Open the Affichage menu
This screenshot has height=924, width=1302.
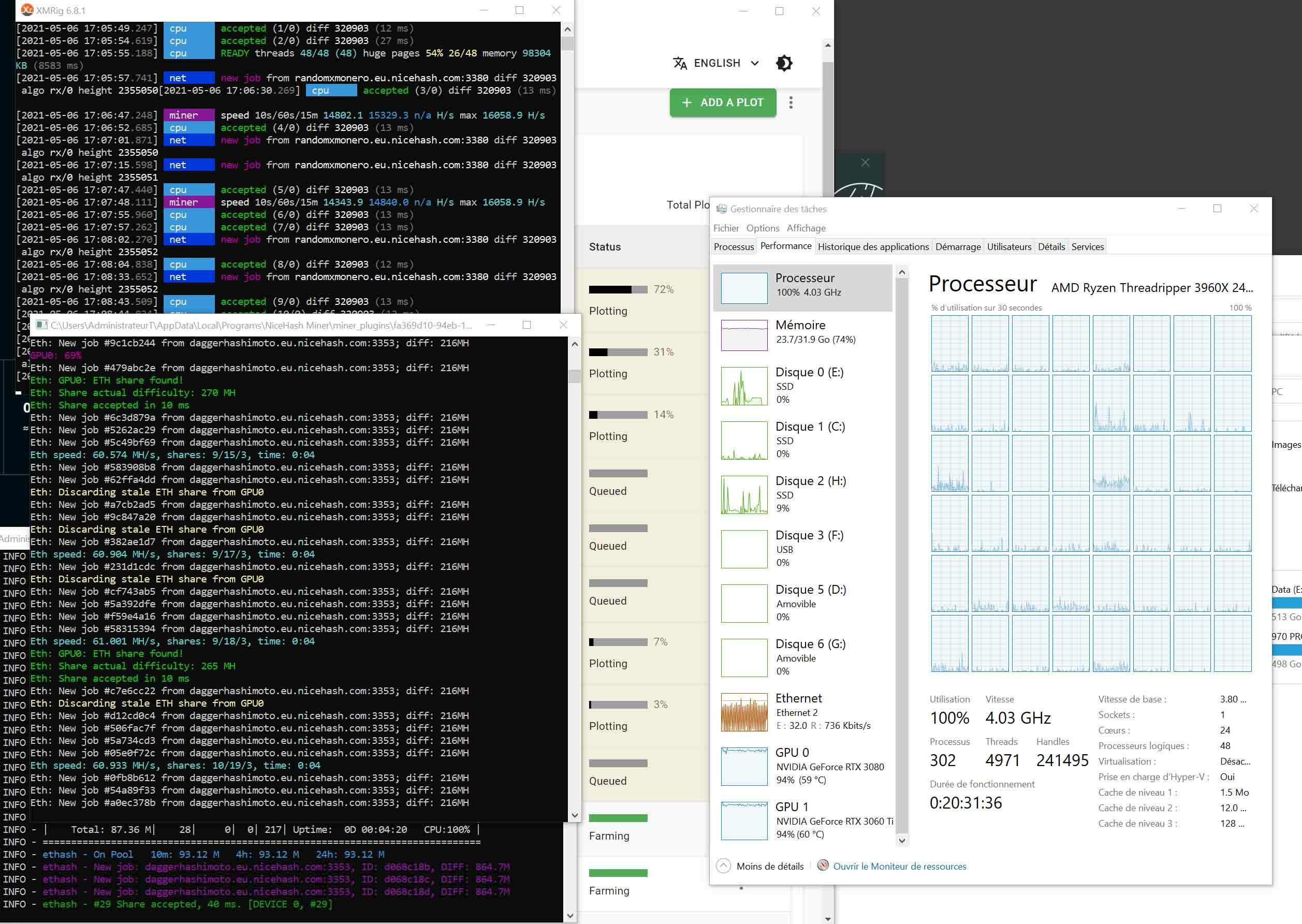(806, 228)
